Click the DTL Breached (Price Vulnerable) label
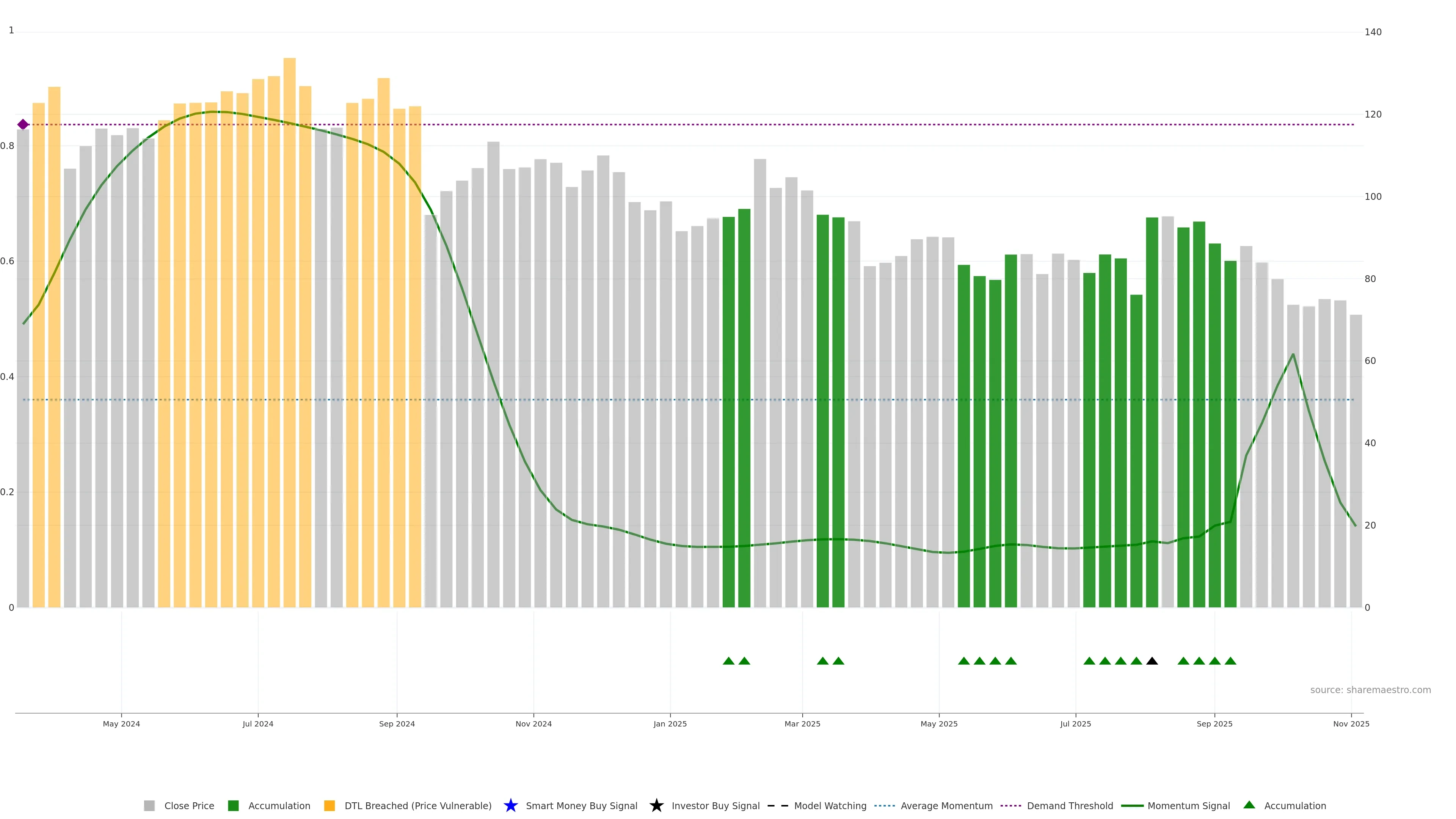 418,805
